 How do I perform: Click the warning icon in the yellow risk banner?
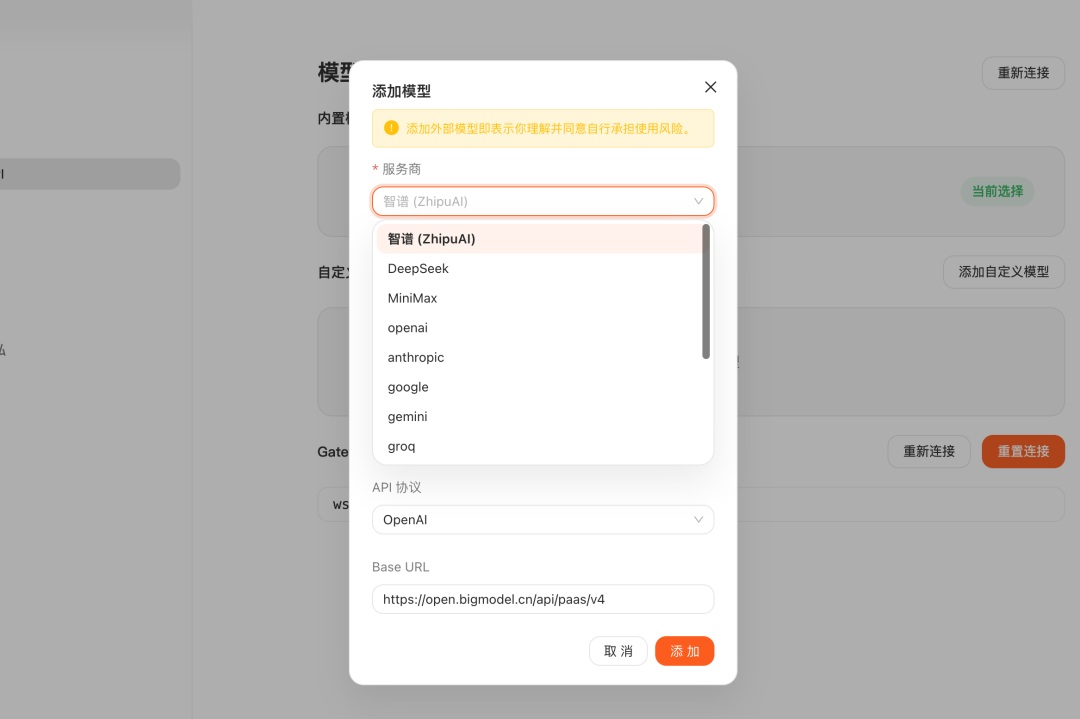click(x=389, y=128)
